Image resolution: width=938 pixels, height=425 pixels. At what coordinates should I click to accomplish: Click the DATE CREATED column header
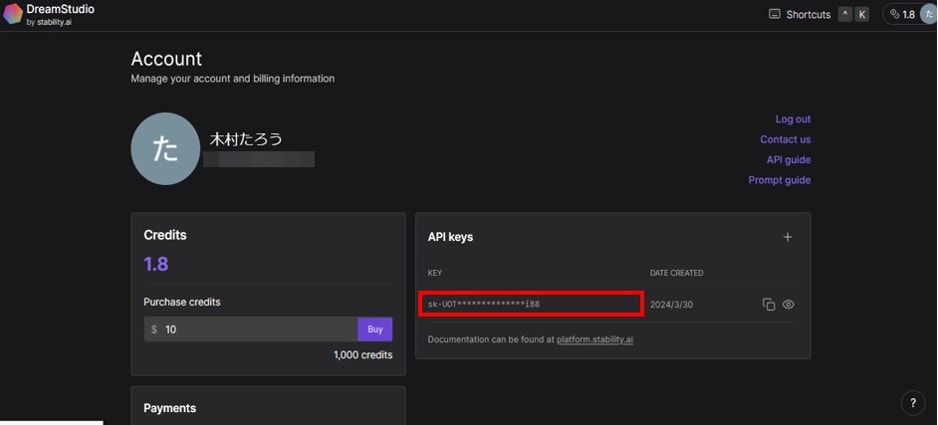tap(677, 273)
